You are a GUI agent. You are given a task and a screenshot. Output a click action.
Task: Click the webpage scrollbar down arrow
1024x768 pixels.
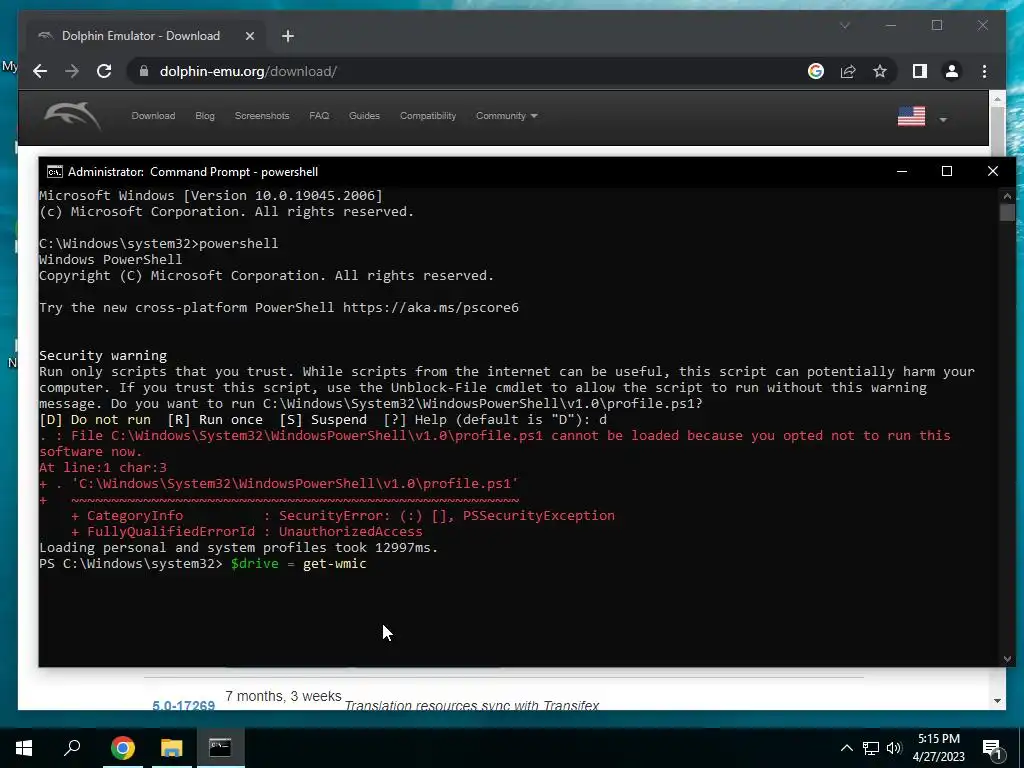tap(997, 701)
